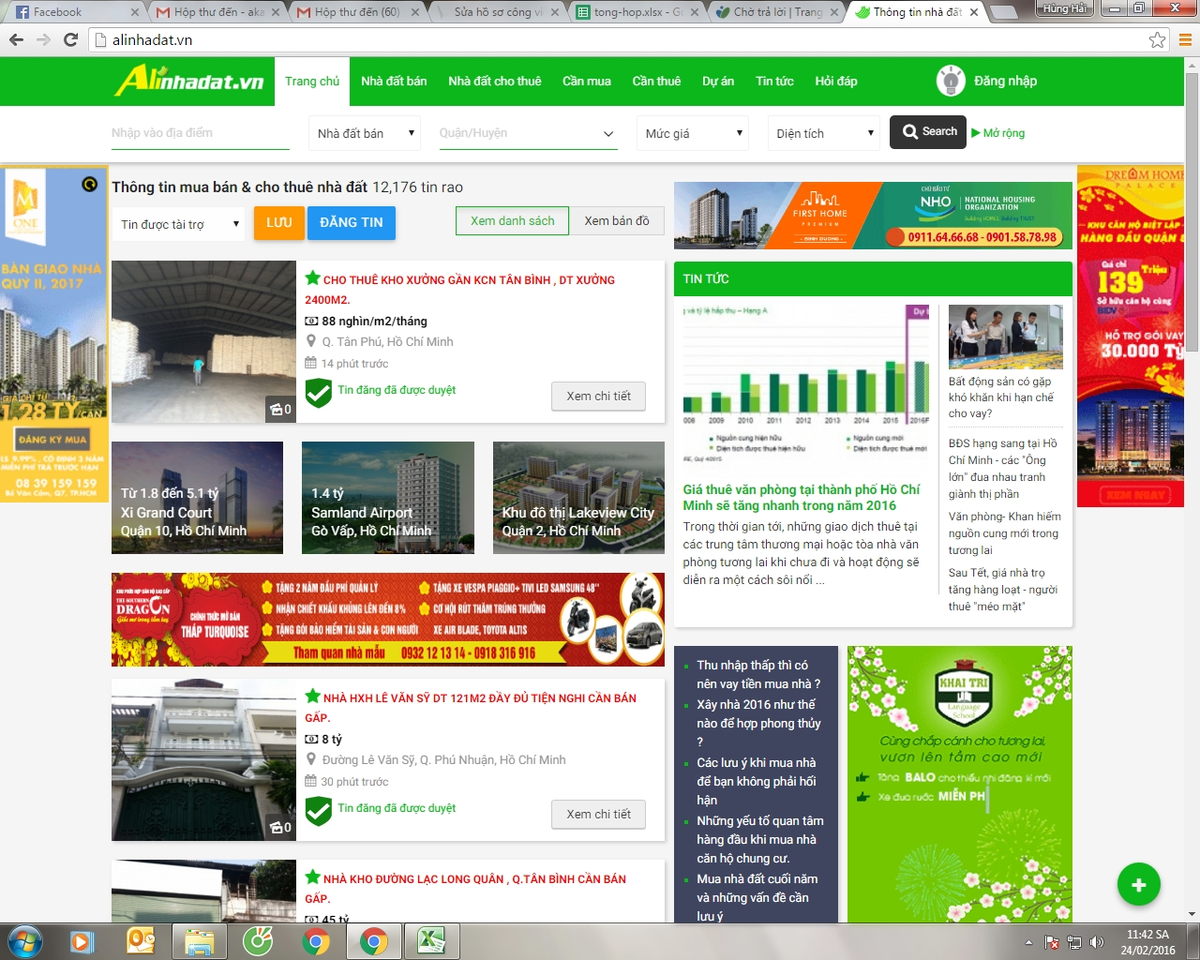This screenshot has height=960, width=1200.
Task: Click the blue ĐĂNG TIN button
Action: tap(351, 222)
